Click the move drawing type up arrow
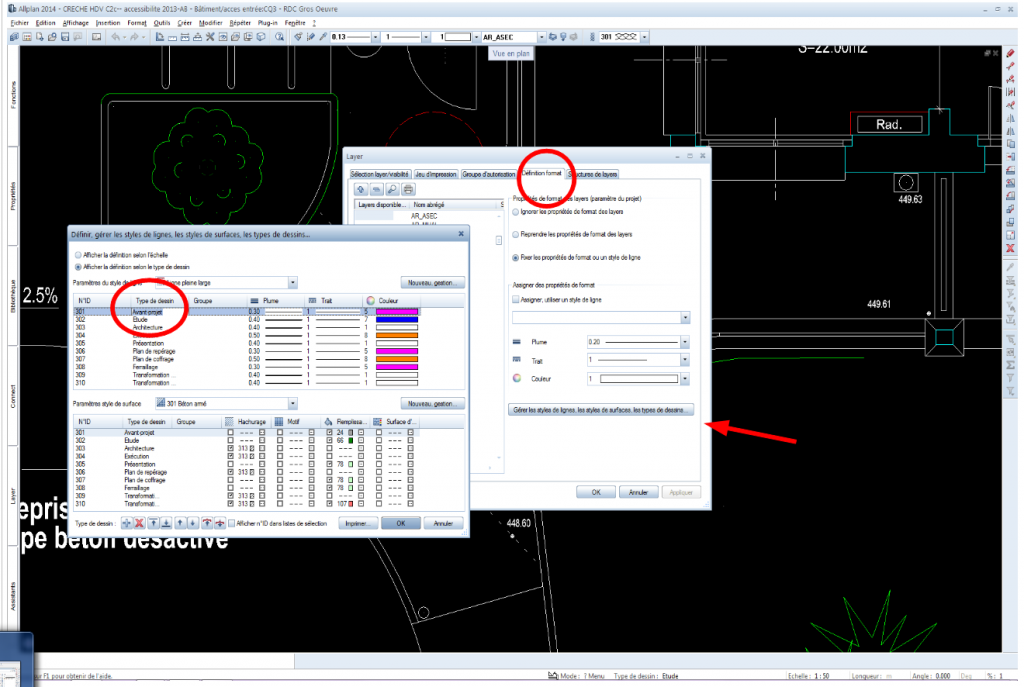 pos(180,523)
